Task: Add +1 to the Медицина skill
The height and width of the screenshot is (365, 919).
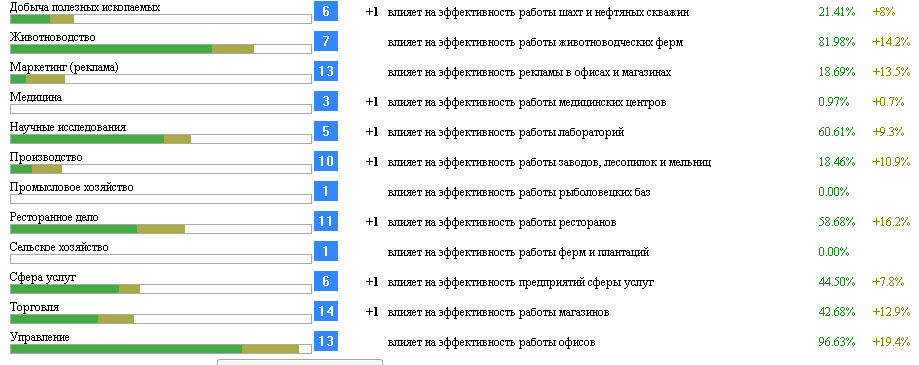Action: point(372,102)
